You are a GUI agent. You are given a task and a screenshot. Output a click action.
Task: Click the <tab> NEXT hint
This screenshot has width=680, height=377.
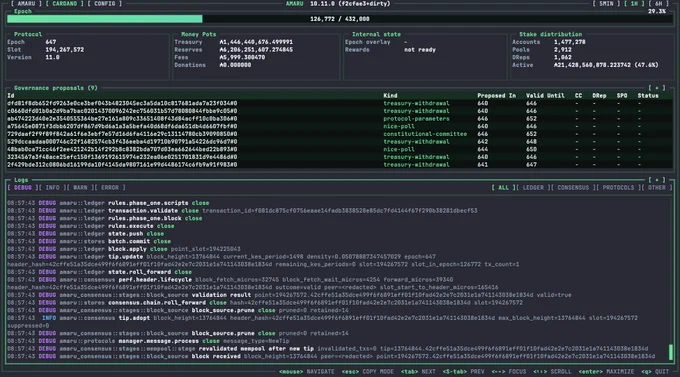418,372
